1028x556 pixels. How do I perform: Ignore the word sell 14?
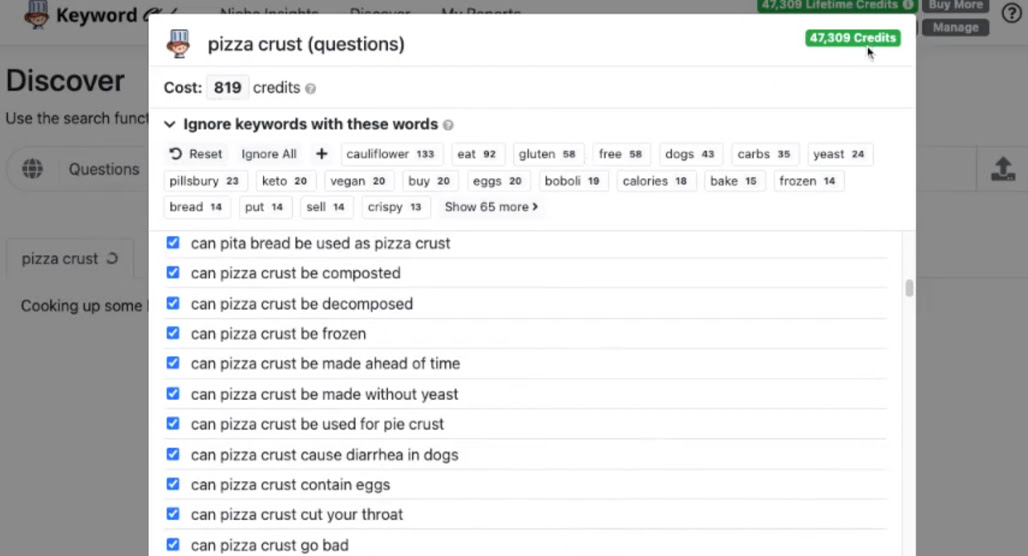pyautogui.click(x=326, y=207)
